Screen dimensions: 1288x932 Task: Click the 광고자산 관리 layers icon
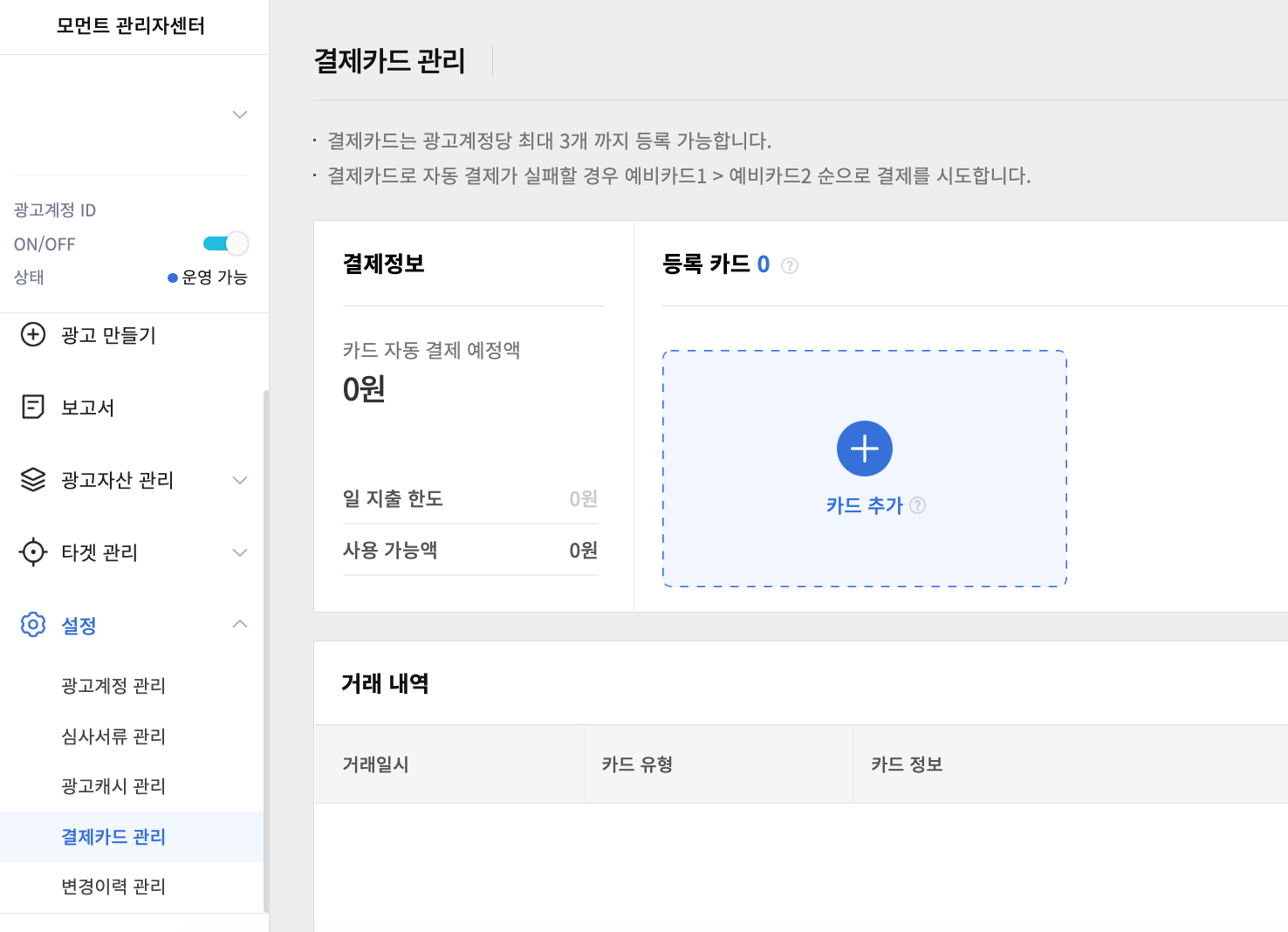tap(33, 480)
